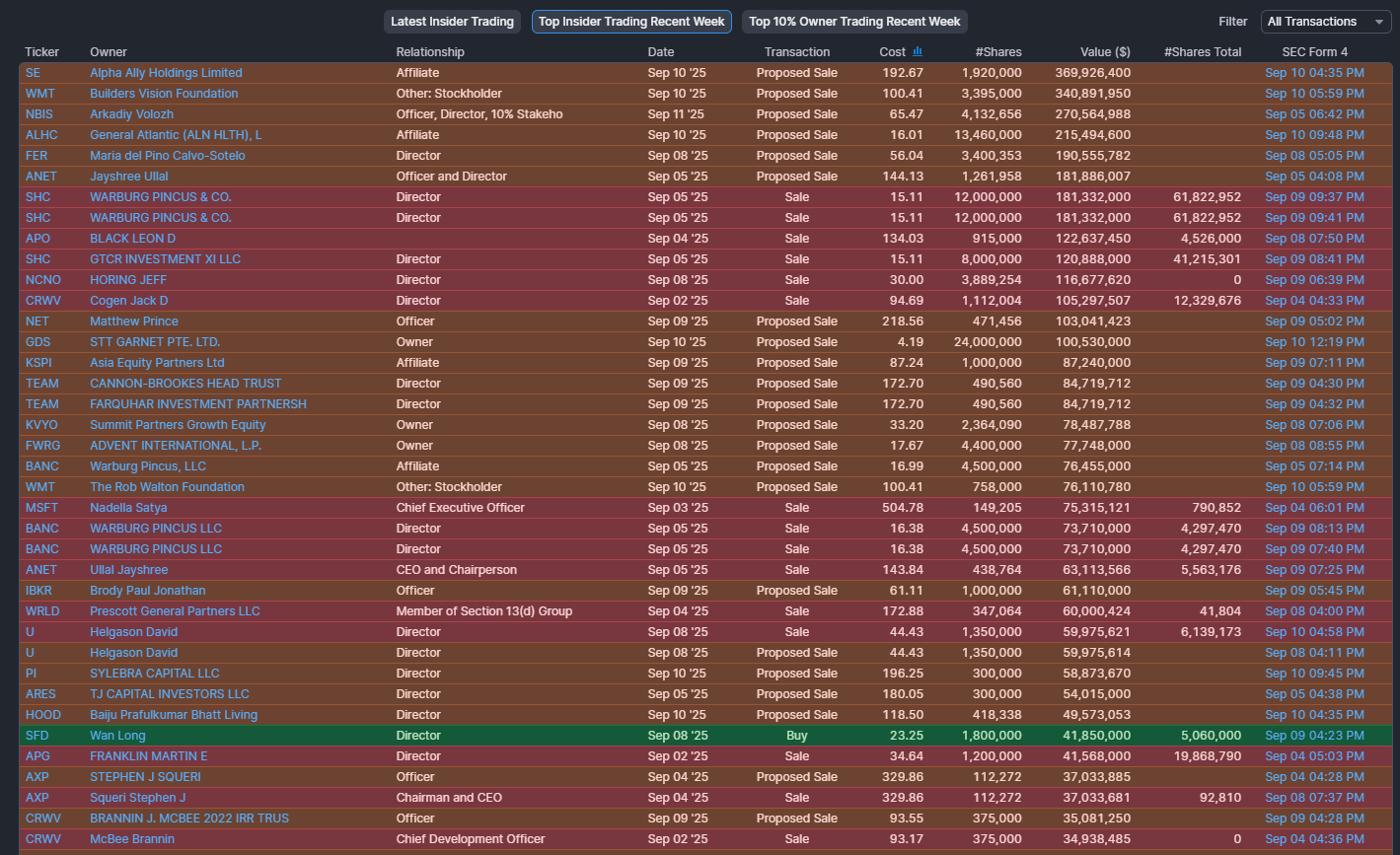Sort by Date column header
Viewport: 1400px width, 855px height.
[661, 52]
